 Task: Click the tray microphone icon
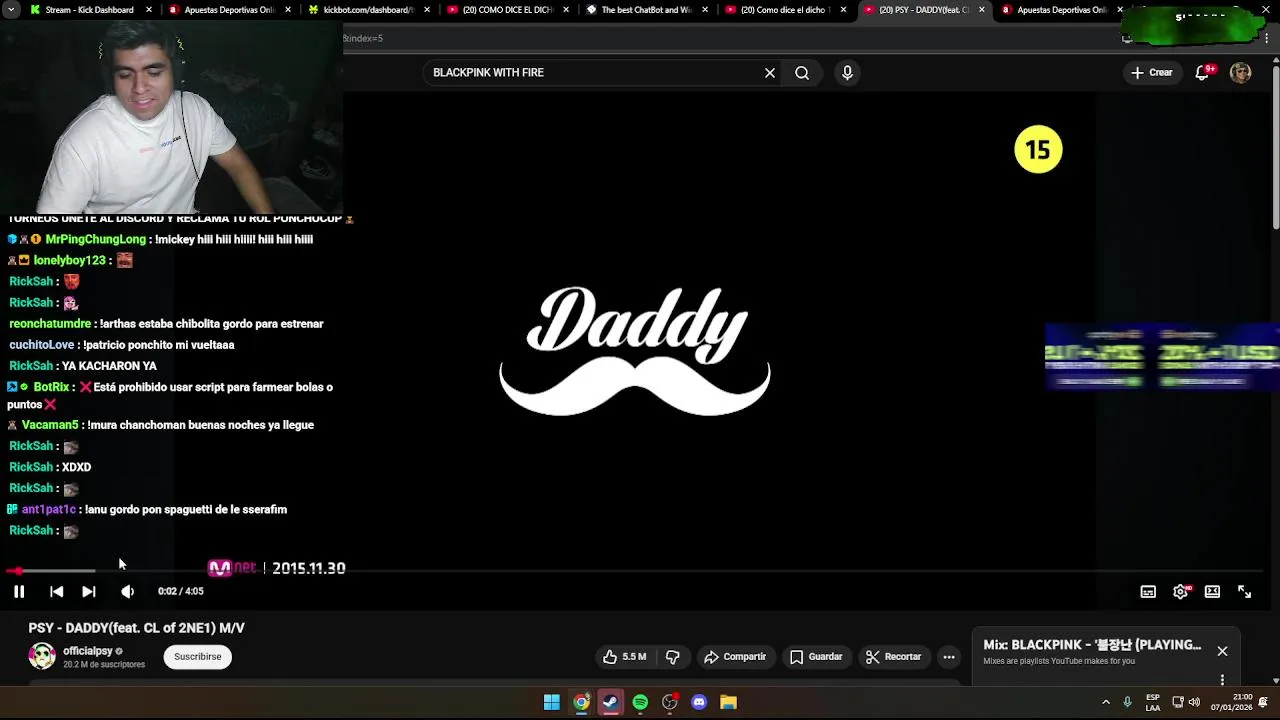click(1128, 702)
